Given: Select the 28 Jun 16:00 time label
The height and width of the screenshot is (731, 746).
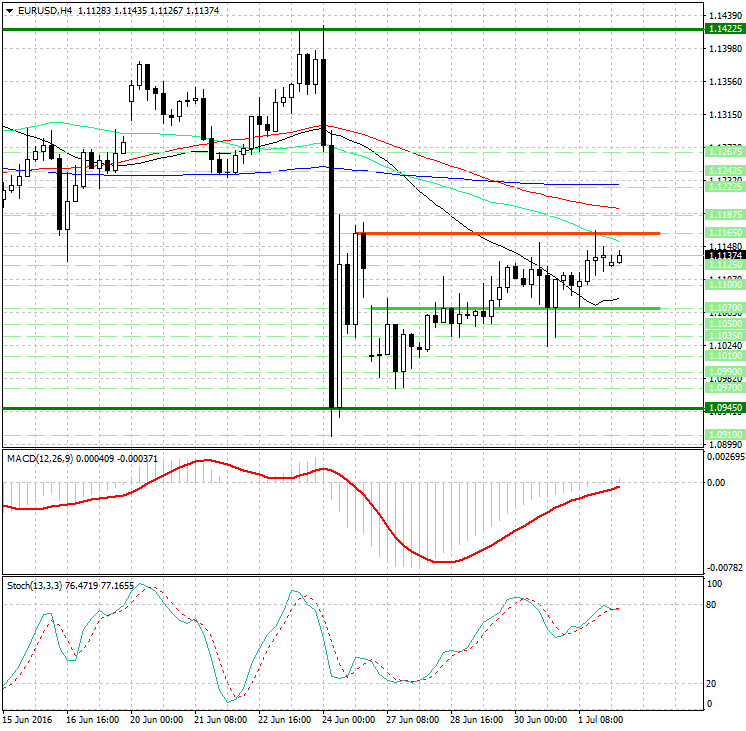Looking at the screenshot, I should pos(476,720).
